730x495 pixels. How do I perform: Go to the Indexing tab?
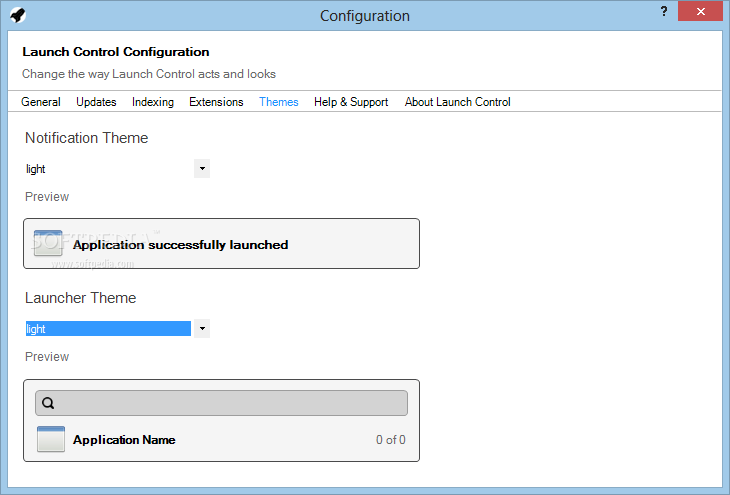pyautogui.click(x=153, y=102)
